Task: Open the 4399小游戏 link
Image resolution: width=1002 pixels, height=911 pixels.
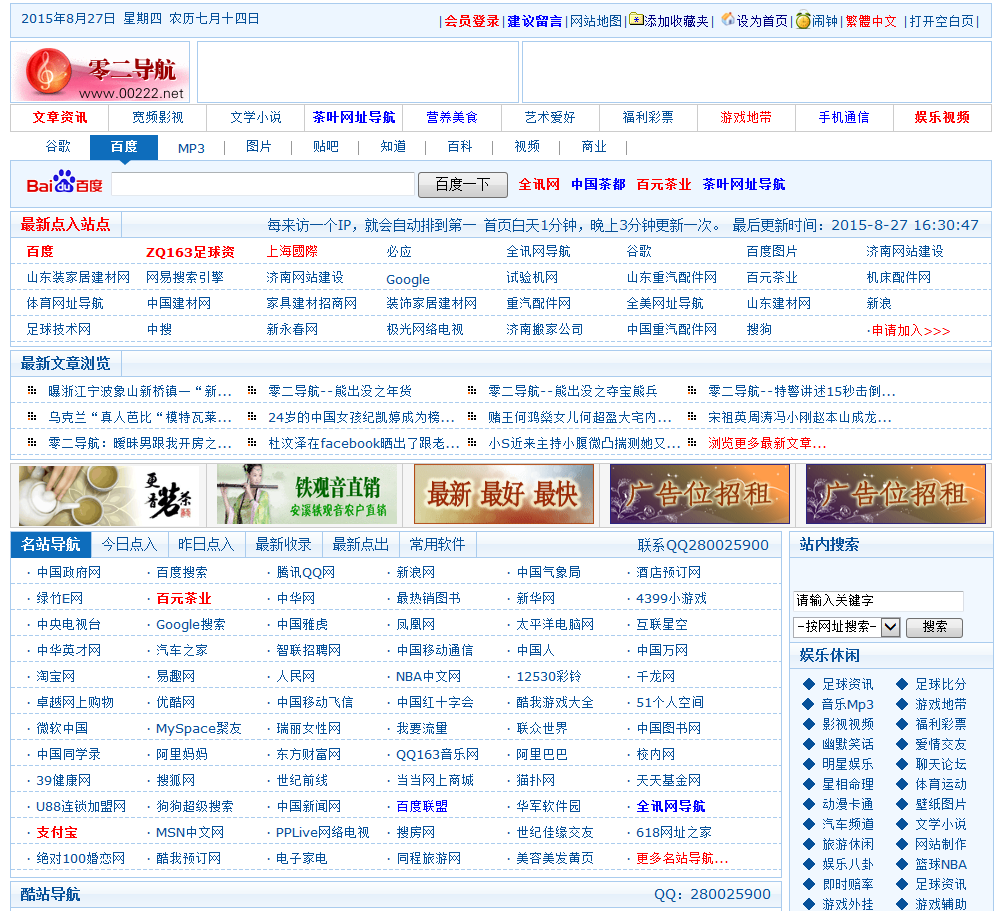Action: 671,599
